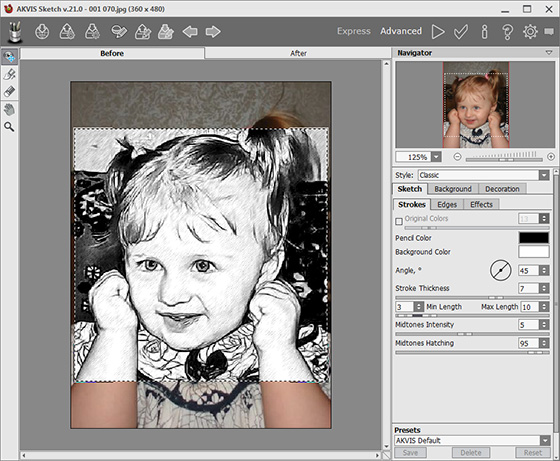Select the Eraser tool in left toolbar

9,91
